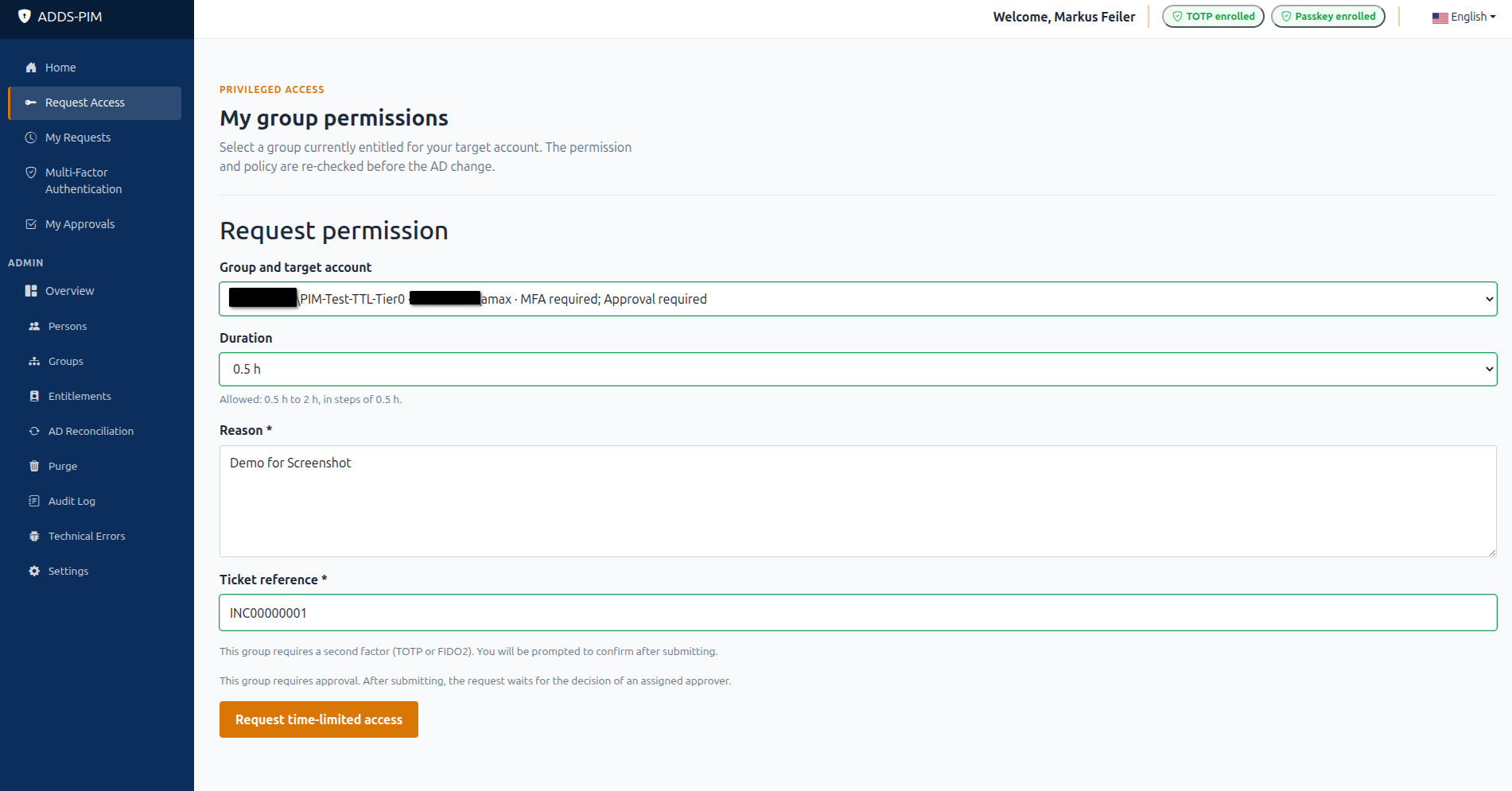Click the 'ADMIN' sidebar section label
Image resolution: width=1512 pixels, height=791 pixels.
click(x=25, y=262)
